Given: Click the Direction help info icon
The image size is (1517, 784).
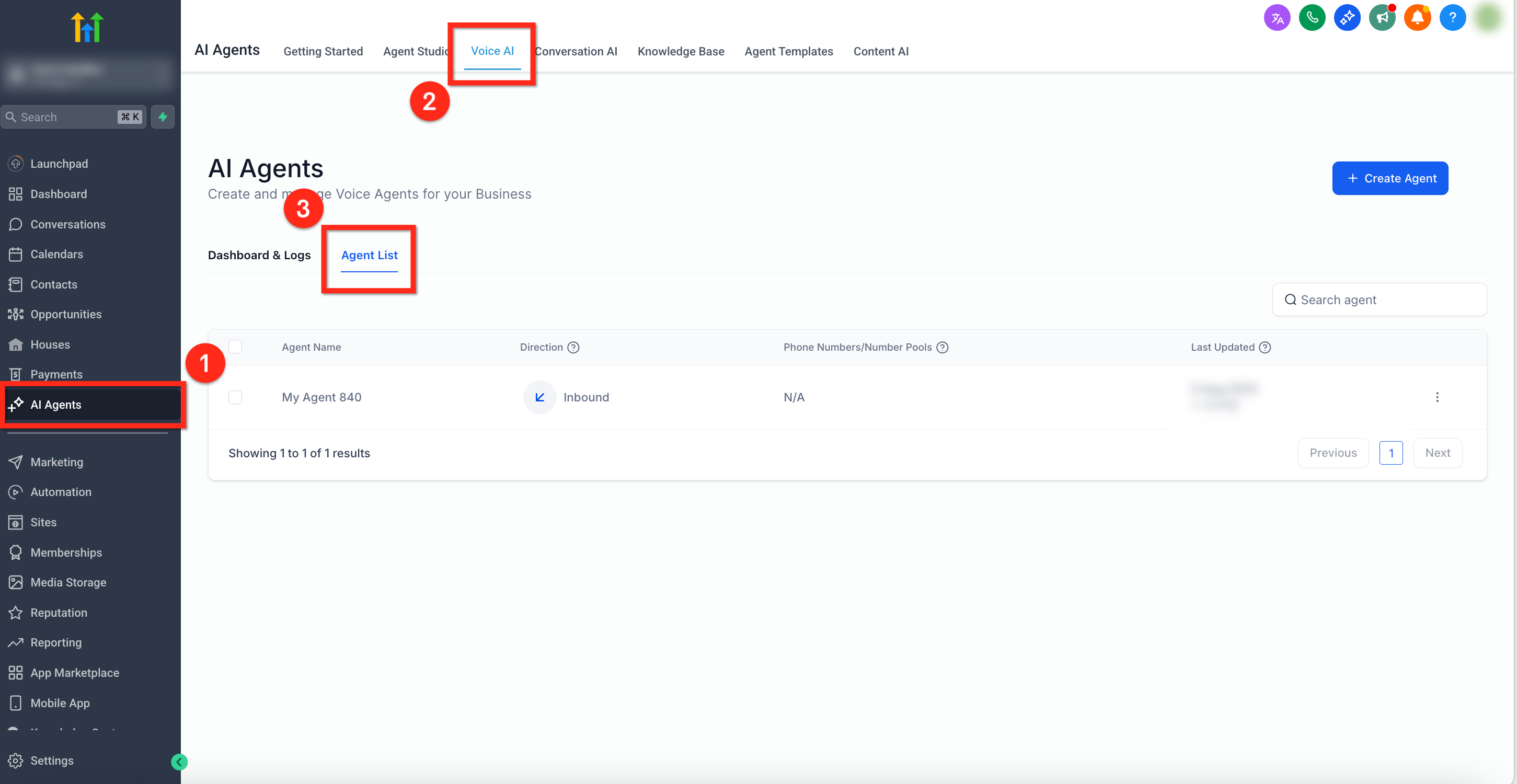Looking at the screenshot, I should (x=573, y=348).
